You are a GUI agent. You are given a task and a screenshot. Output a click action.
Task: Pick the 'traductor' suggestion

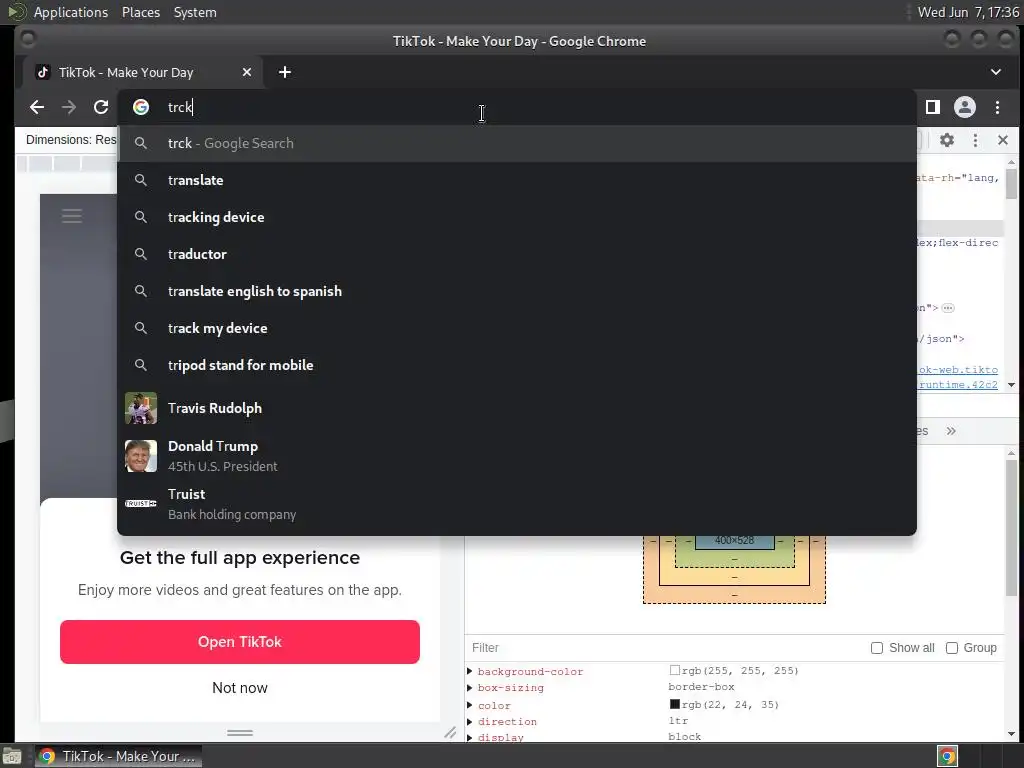coord(517,255)
